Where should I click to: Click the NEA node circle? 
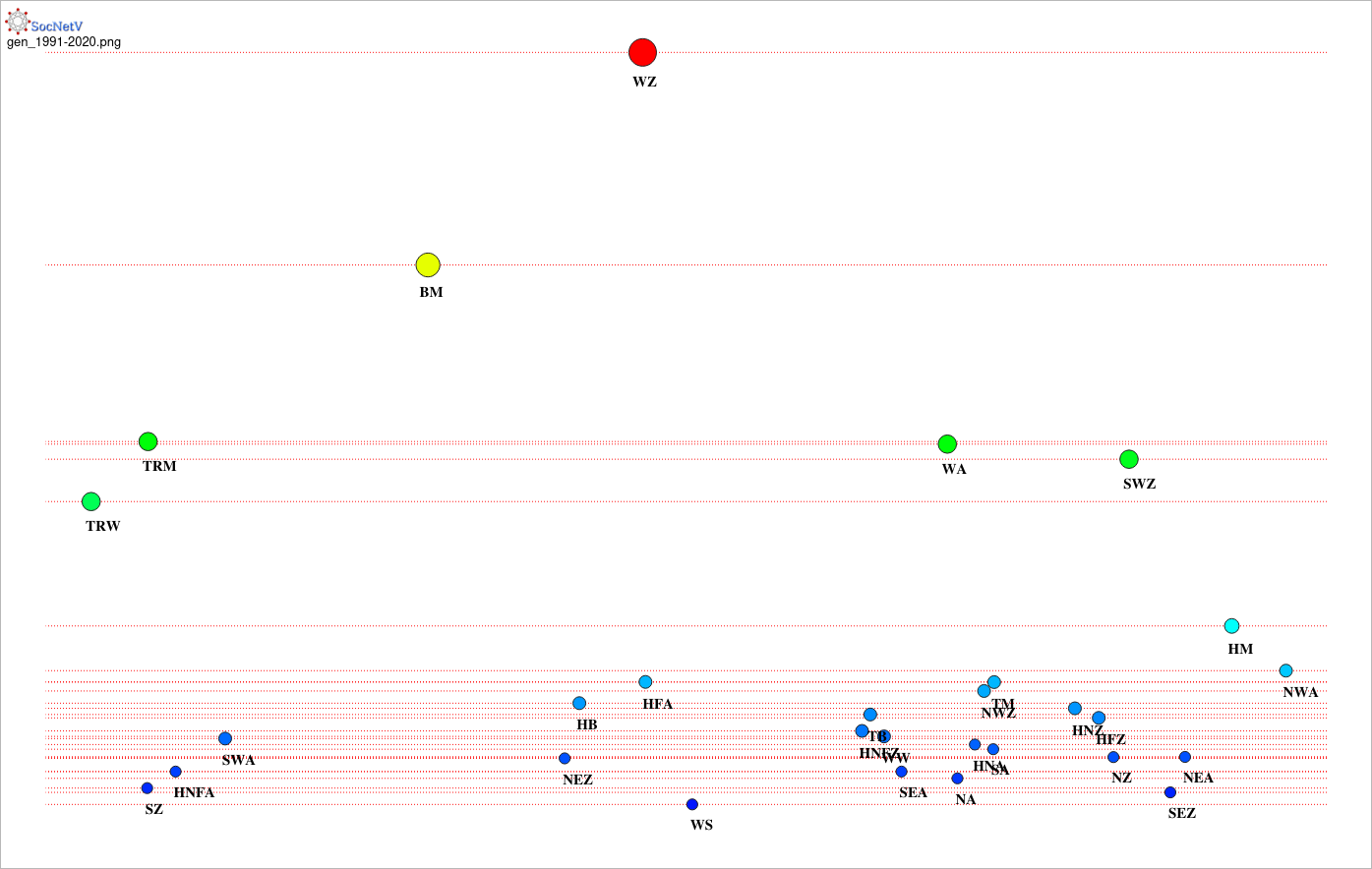point(1185,757)
